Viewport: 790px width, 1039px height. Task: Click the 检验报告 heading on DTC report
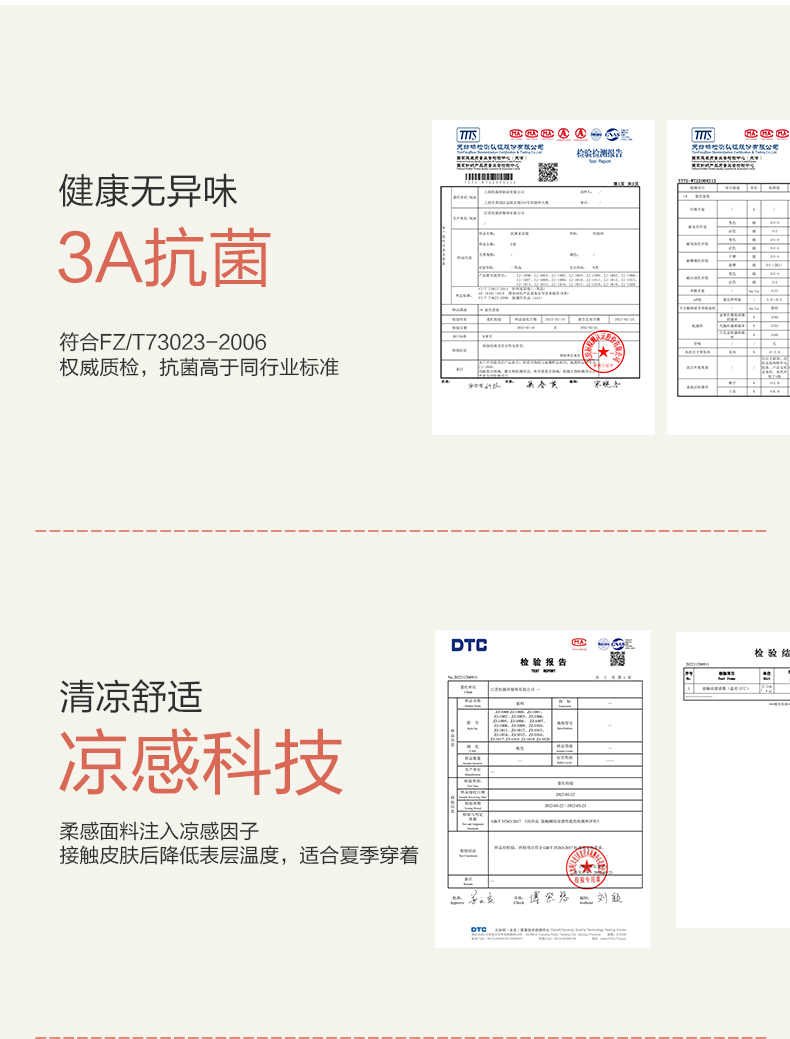coord(543,662)
